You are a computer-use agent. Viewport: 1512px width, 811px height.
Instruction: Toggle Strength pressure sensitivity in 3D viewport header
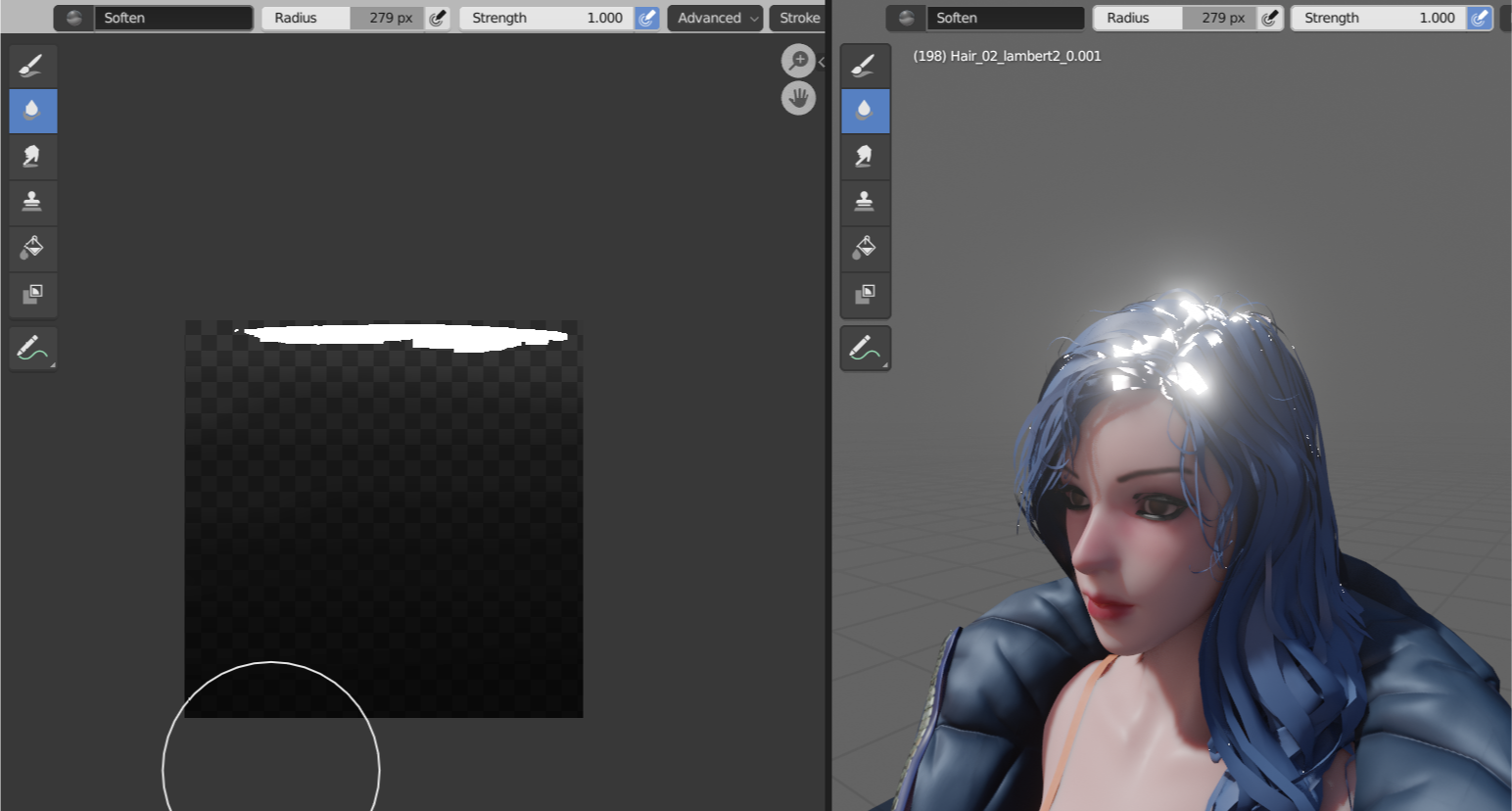point(1479,18)
